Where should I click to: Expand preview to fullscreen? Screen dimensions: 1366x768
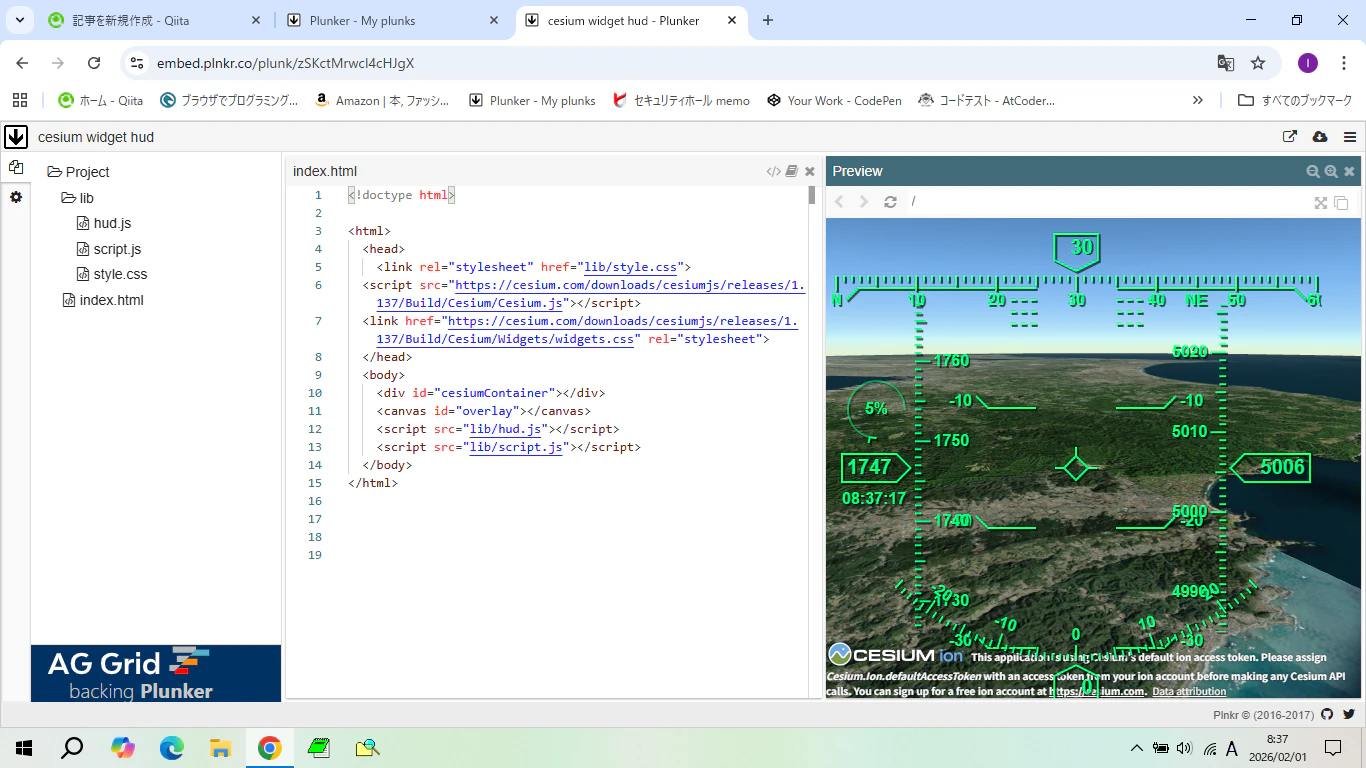pos(1321,202)
